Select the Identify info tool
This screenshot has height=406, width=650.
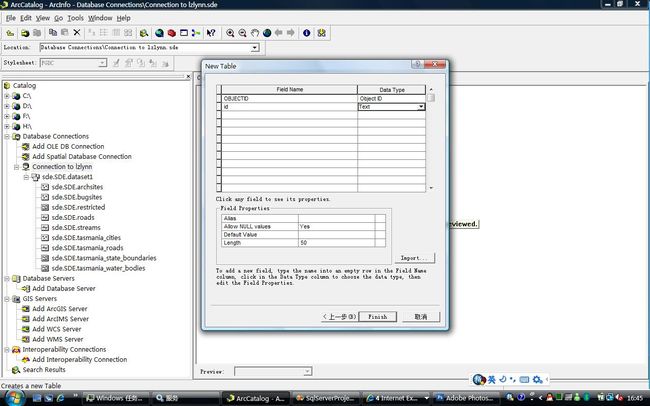tap(306, 33)
